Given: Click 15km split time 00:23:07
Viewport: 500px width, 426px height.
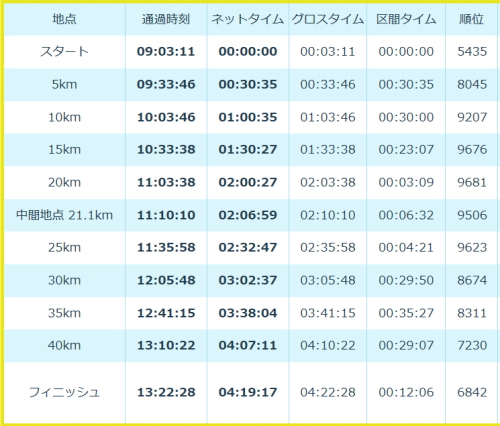Looking at the screenshot, I should click(406, 149).
